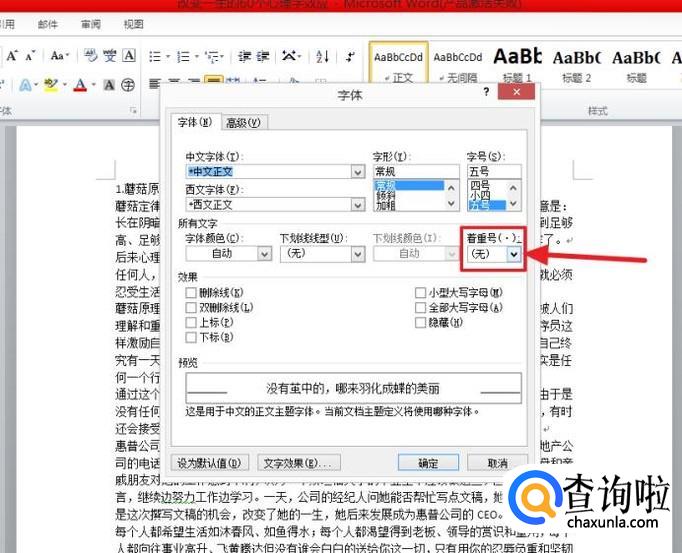The image size is (682, 553).
Task: Tick the 上标 superscript checkbox
Action: [x=191, y=323]
